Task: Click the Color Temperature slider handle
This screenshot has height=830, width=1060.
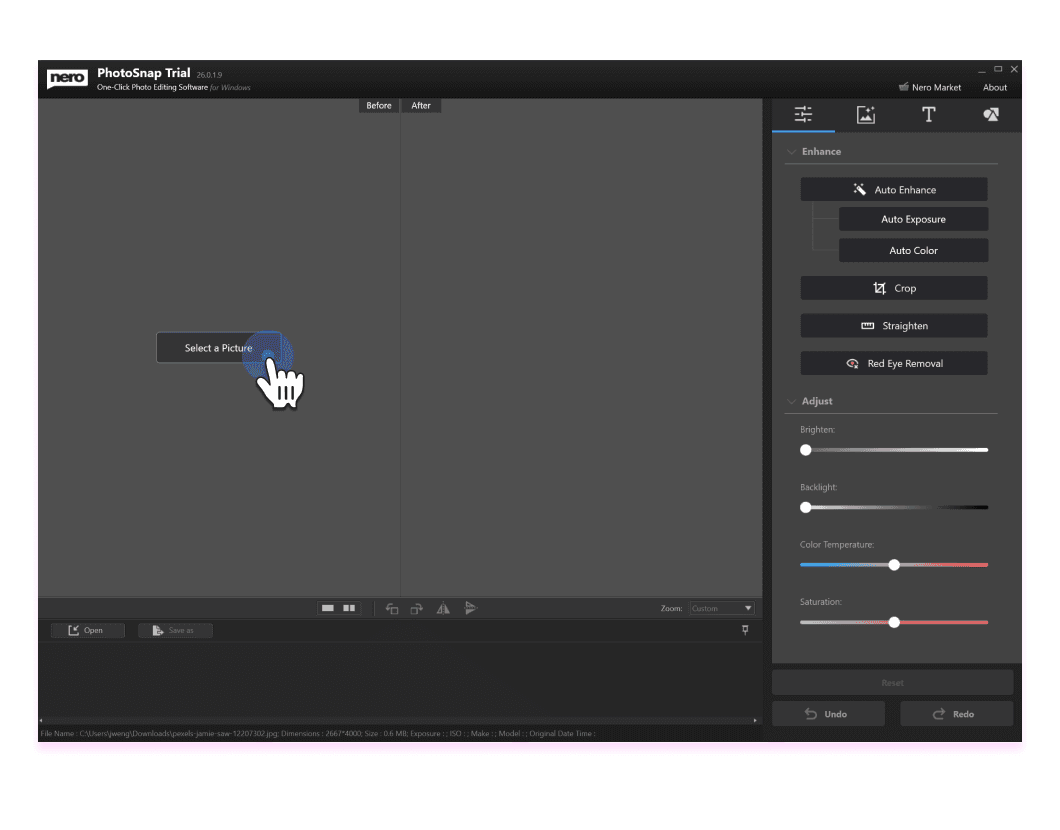Action: click(894, 565)
